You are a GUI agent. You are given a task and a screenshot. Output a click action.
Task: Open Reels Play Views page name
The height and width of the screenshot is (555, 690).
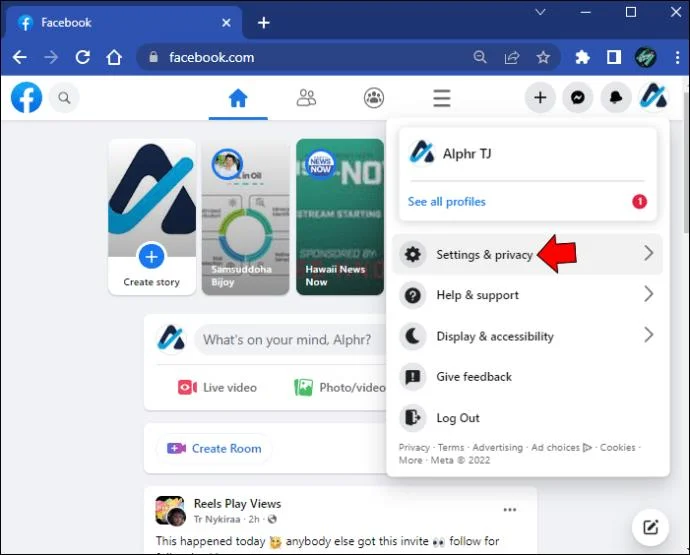tap(237, 504)
